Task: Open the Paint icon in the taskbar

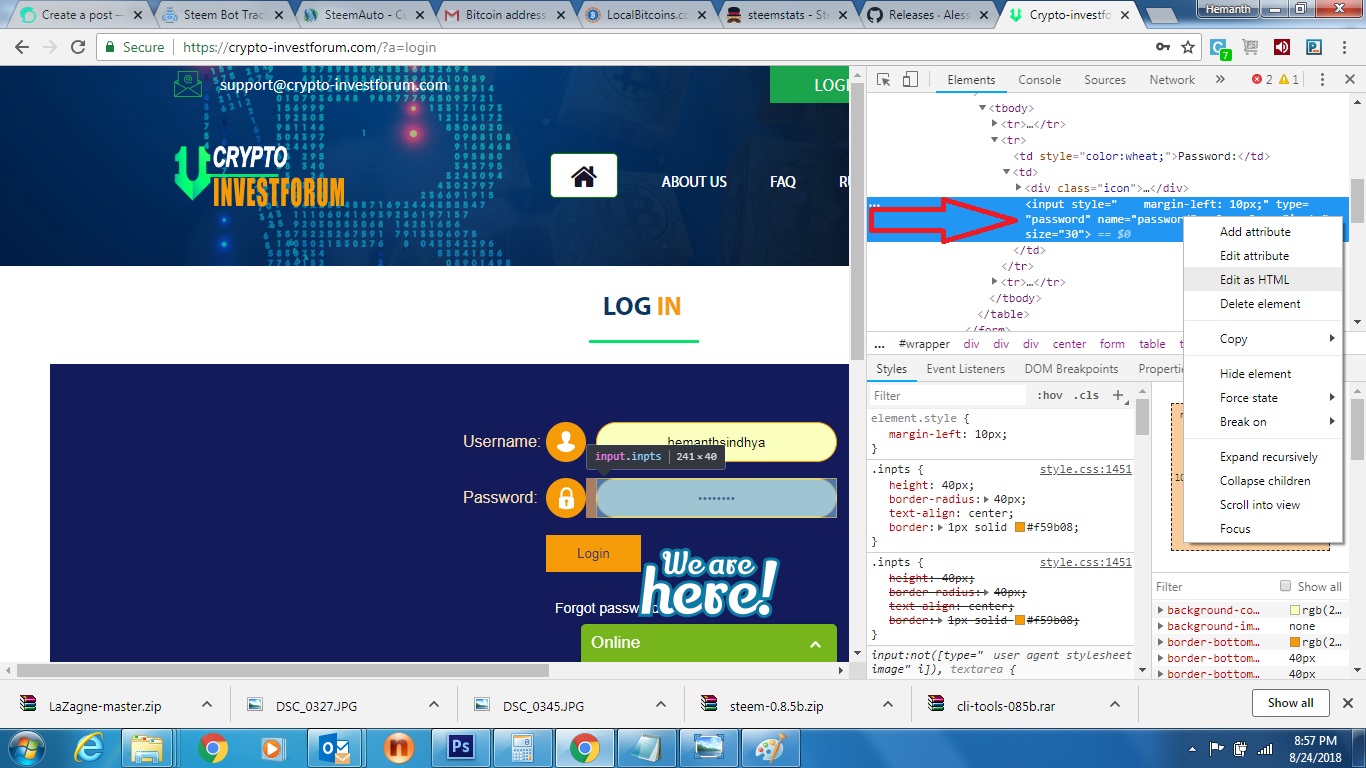Action: (x=770, y=747)
